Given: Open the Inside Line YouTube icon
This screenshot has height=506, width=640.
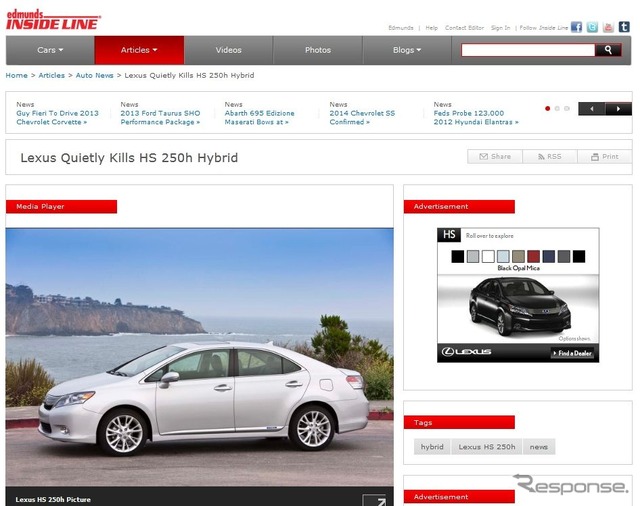Looking at the screenshot, I should [608, 27].
